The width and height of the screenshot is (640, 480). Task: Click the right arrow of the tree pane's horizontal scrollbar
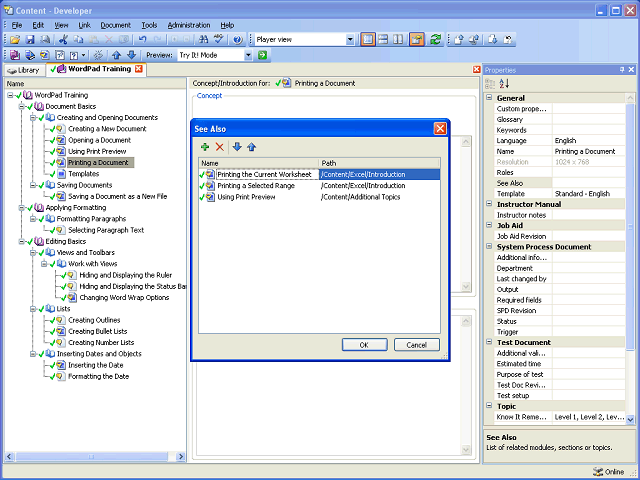coord(181,456)
